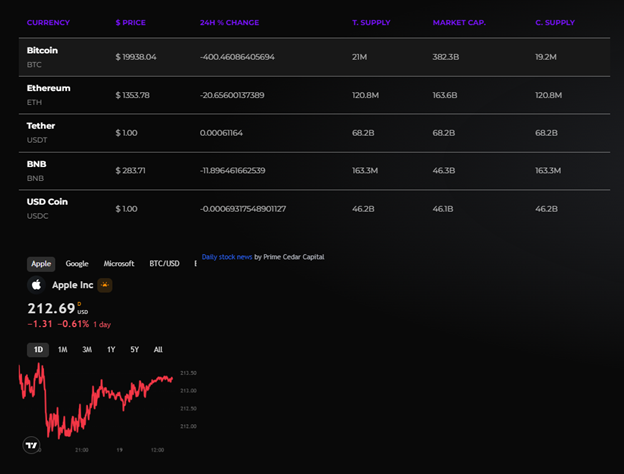Select the 1D time range
The width and height of the screenshot is (624, 474).
38,350
